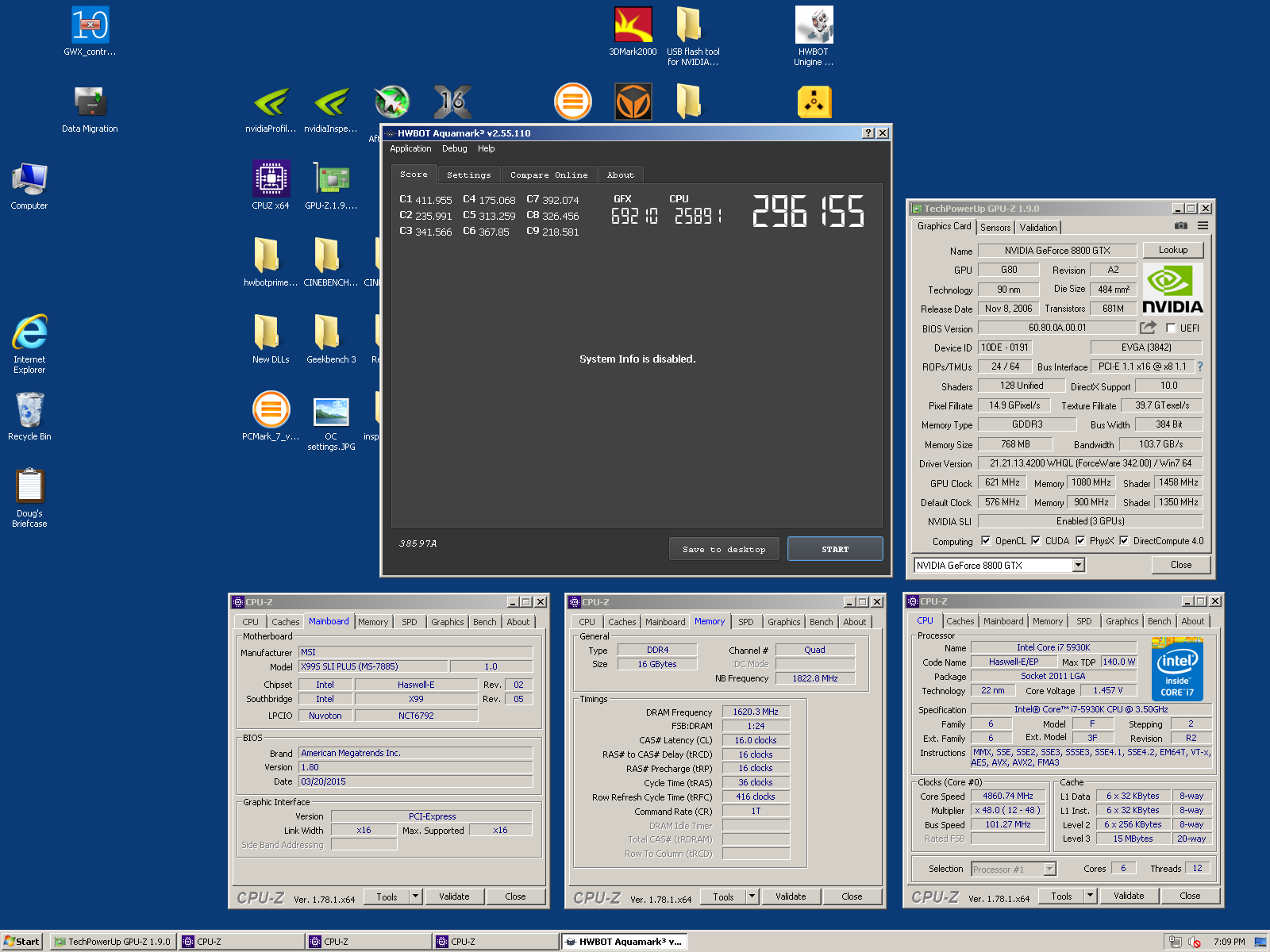This screenshot has height=952, width=1270.
Task: Open Tools dropdown arrow in CPU tab CPU-Z
Action: click(x=1091, y=896)
